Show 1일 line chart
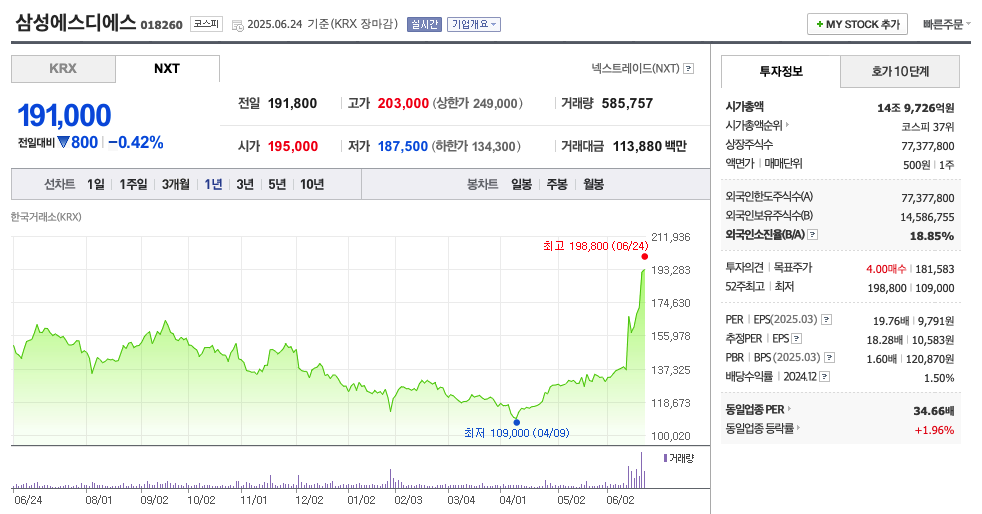Image resolution: width=982 pixels, height=514 pixels. tap(96, 184)
